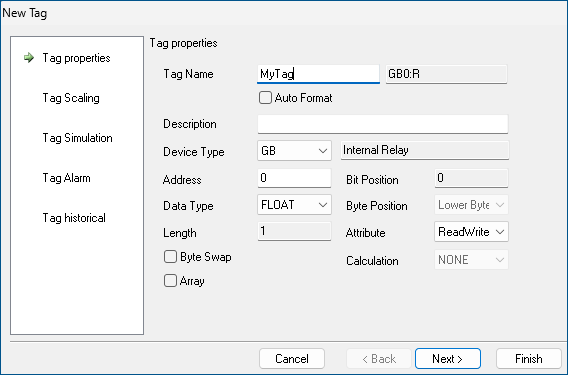Image resolution: width=568 pixels, height=375 pixels.
Task: Enable the Auto Format checkbox
Action: tap(265, 98)
